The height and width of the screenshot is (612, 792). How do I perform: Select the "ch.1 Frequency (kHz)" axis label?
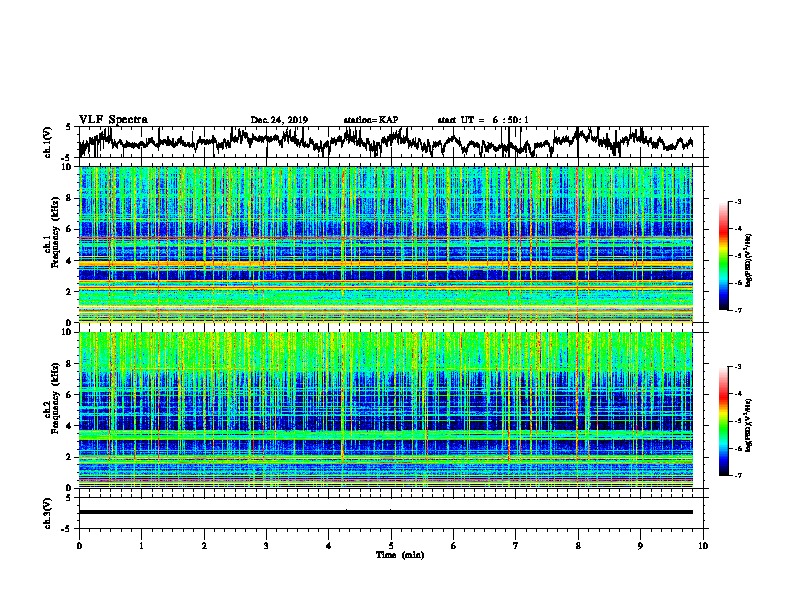(51, 233)
